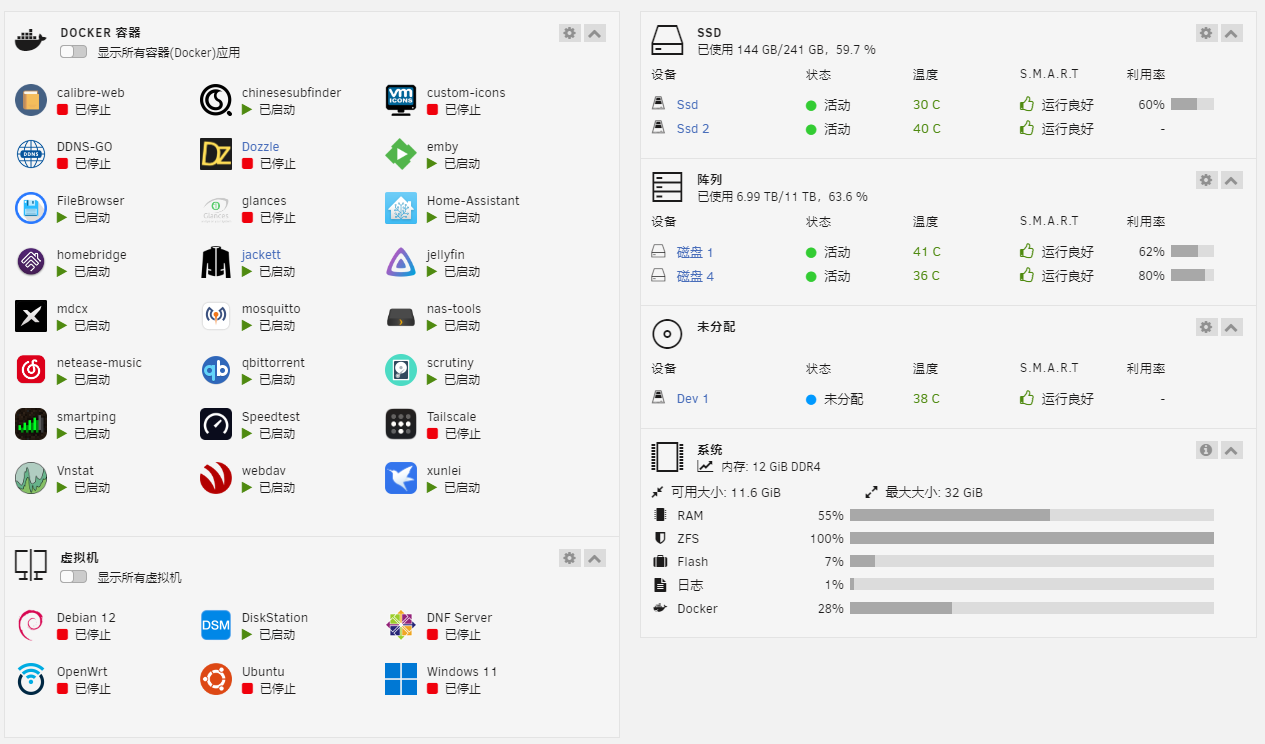Collapse the system memory section
Image resolution: width=1265 pixels, height=744 pixels.
pyautogui.click(x=1232, y=450)
